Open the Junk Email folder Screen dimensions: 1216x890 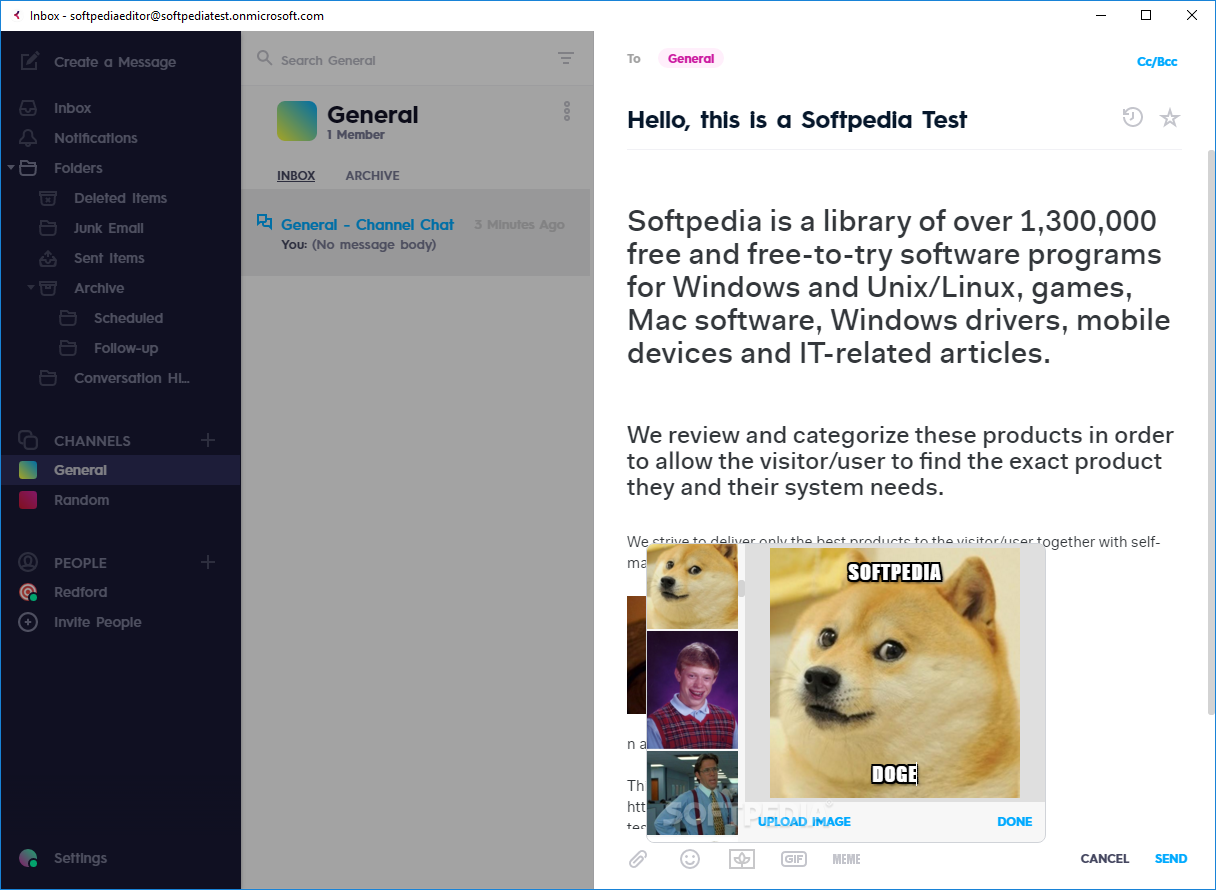pos(108,228)
